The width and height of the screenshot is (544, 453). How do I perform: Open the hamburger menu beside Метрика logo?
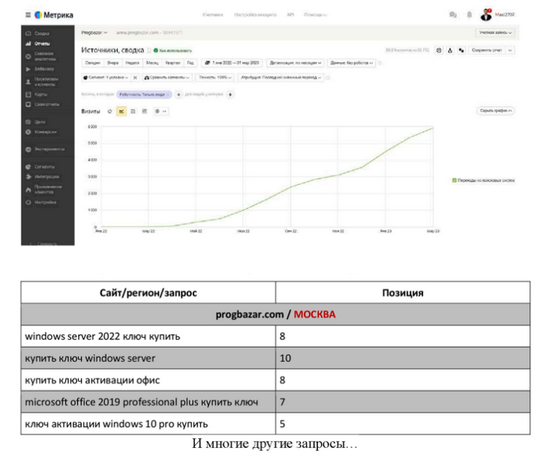tap(28, 15)
